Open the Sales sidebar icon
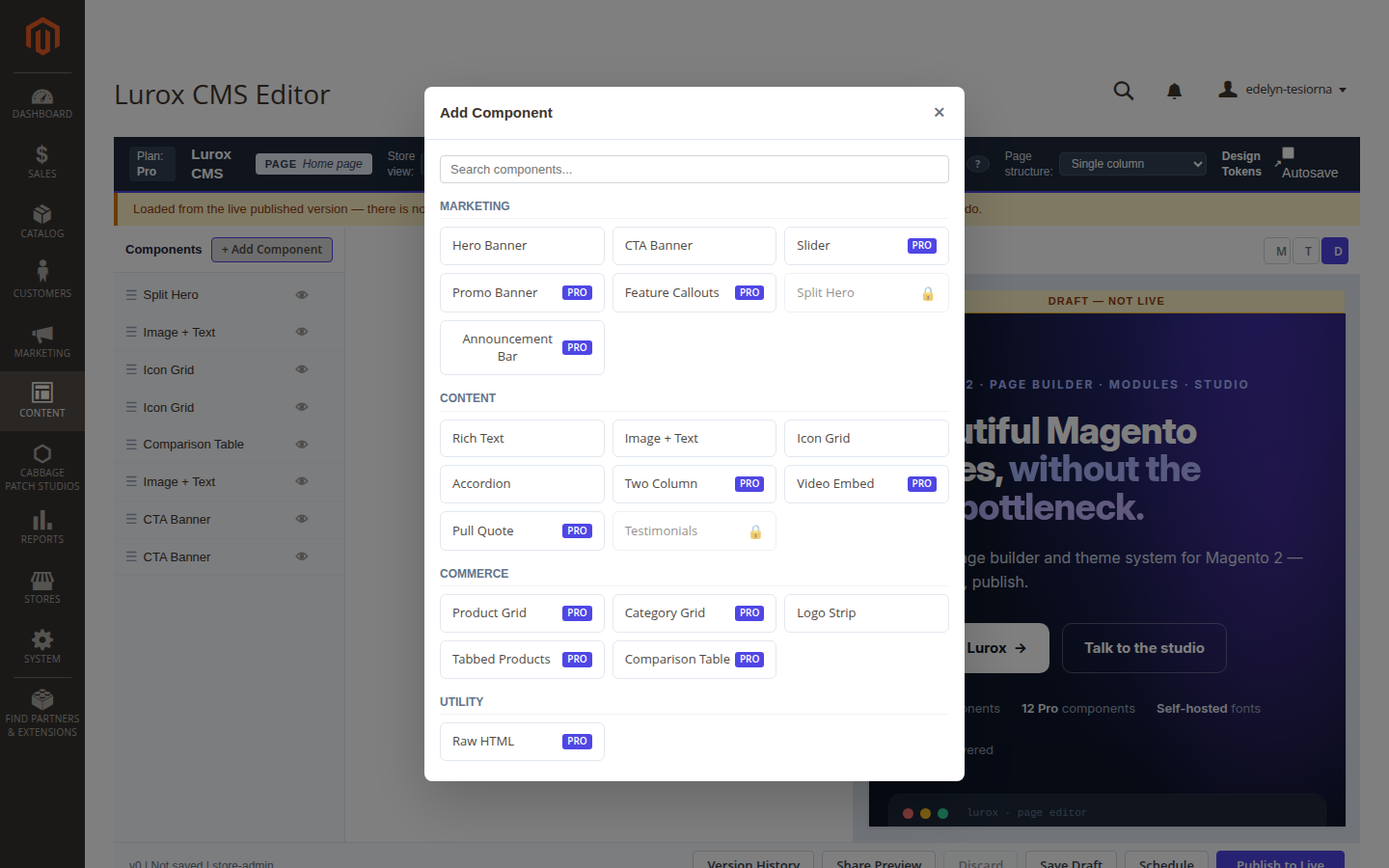The image size is (1389, 868). click(42, 162)
